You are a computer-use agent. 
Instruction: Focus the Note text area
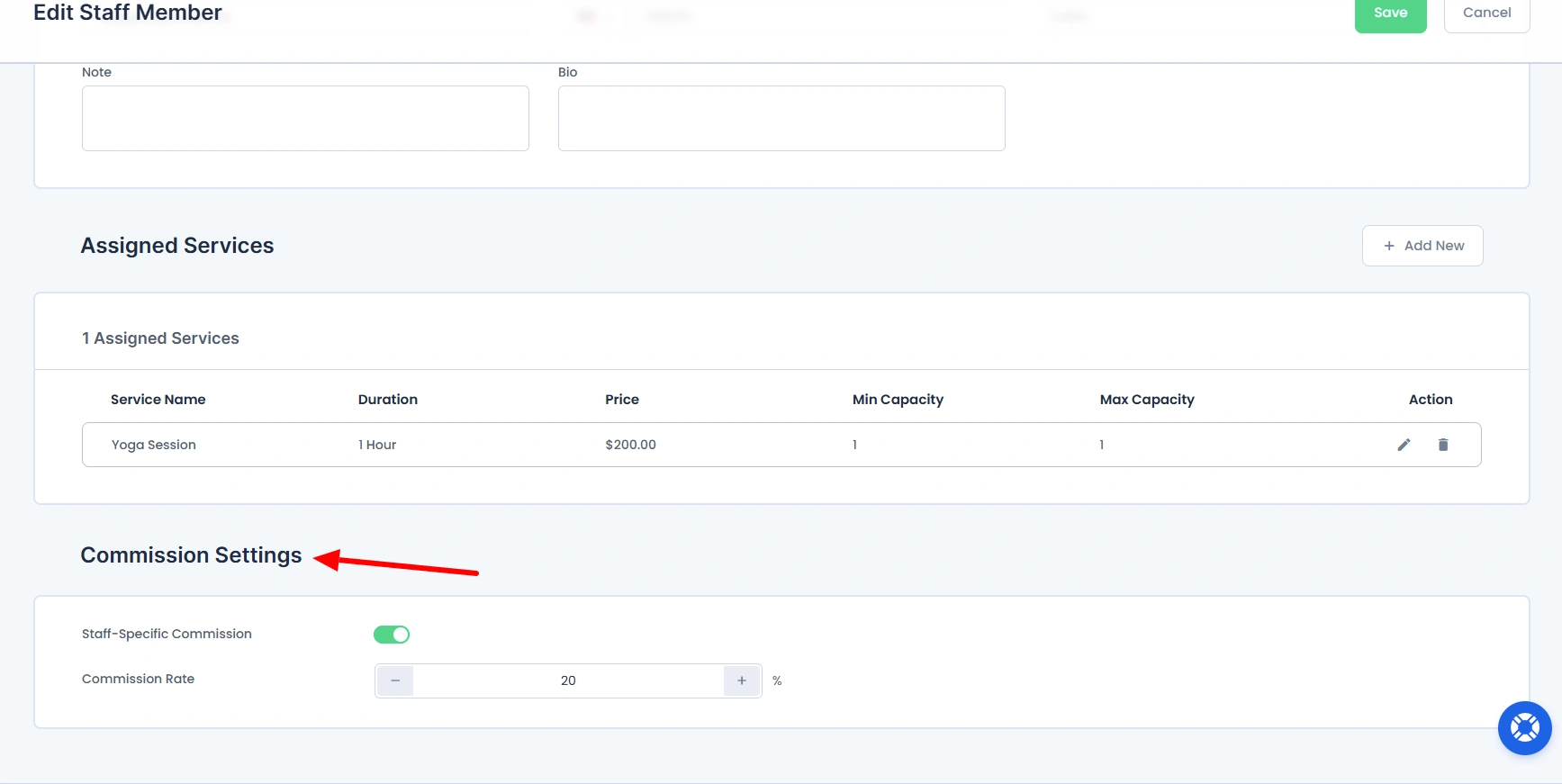305,118
